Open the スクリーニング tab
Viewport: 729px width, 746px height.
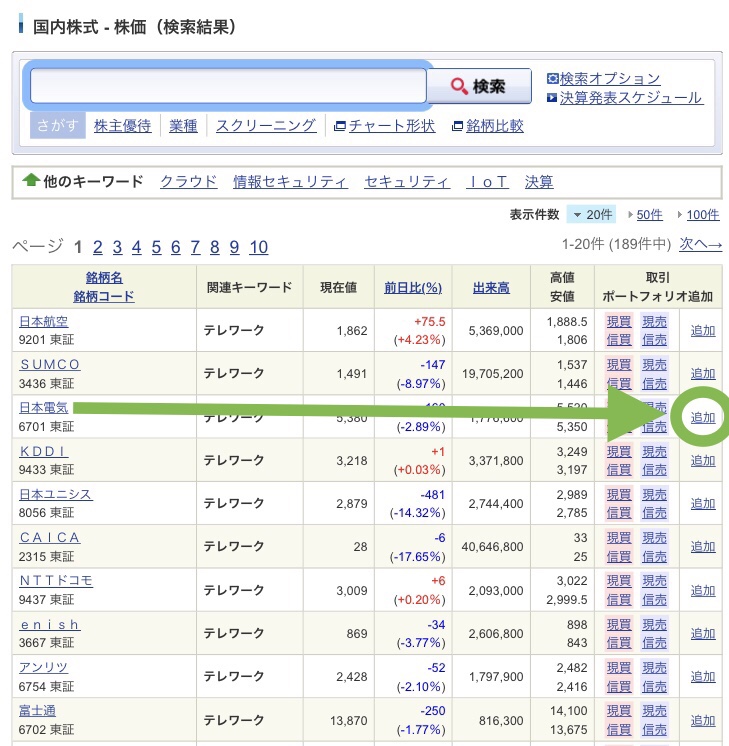266,126
